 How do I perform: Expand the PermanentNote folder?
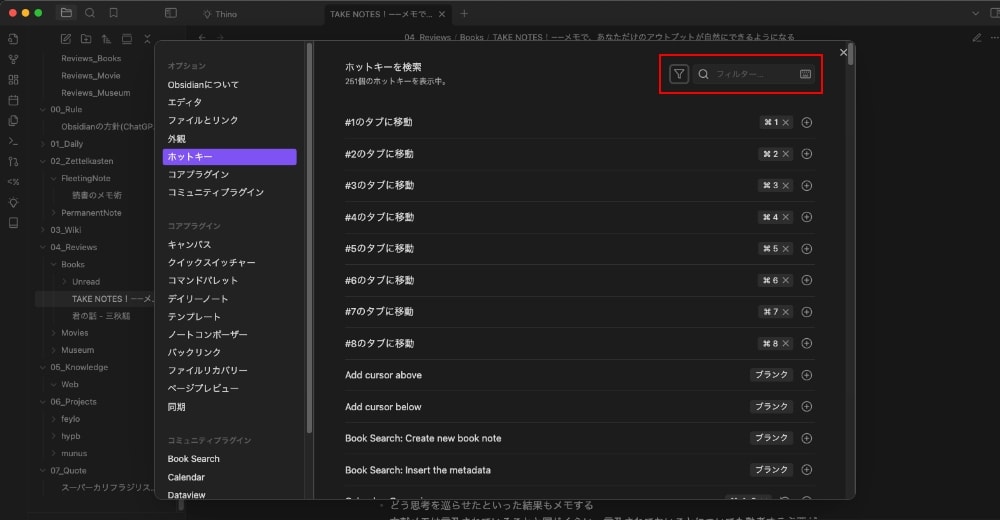coord(54,213)
